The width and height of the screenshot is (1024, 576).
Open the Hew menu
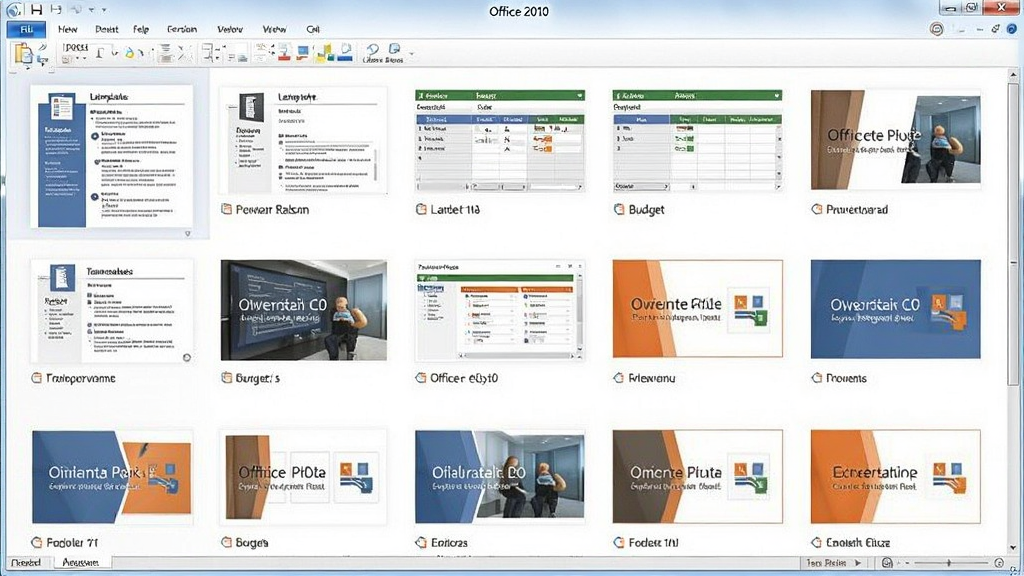coord(67,29)
